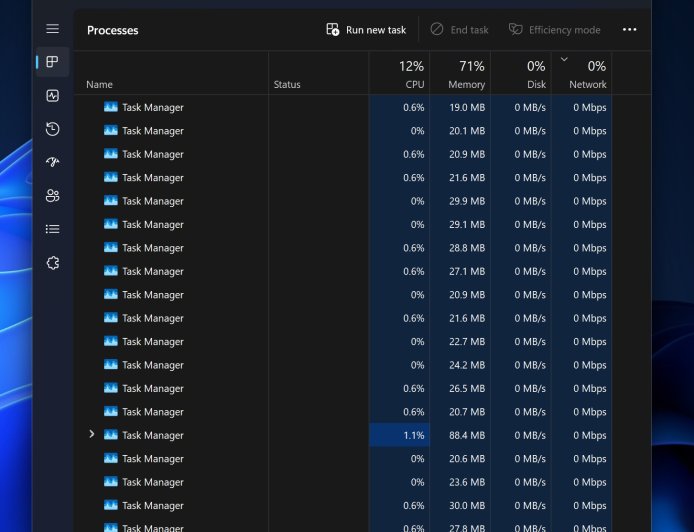Click Task Manager icon in the 24.2 MB row
Image resolution: width=694 pixels, height=532 pixels.
[111, 365]
